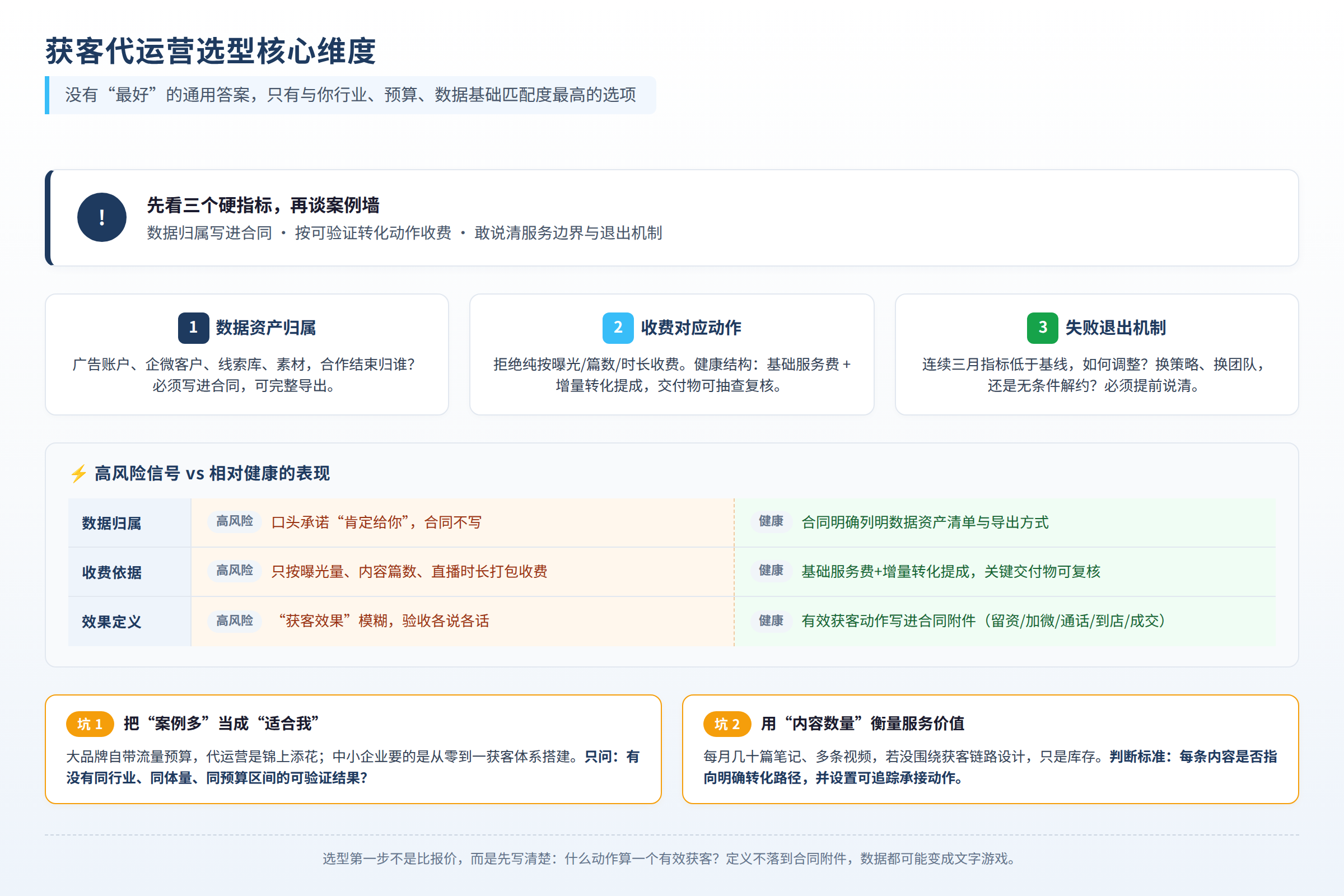Image resolution: width=1344 pixels, height=896 pixels.
Task: Click the number 1 badge beside 数据资产归属
Action: click(x=193, y=328)
